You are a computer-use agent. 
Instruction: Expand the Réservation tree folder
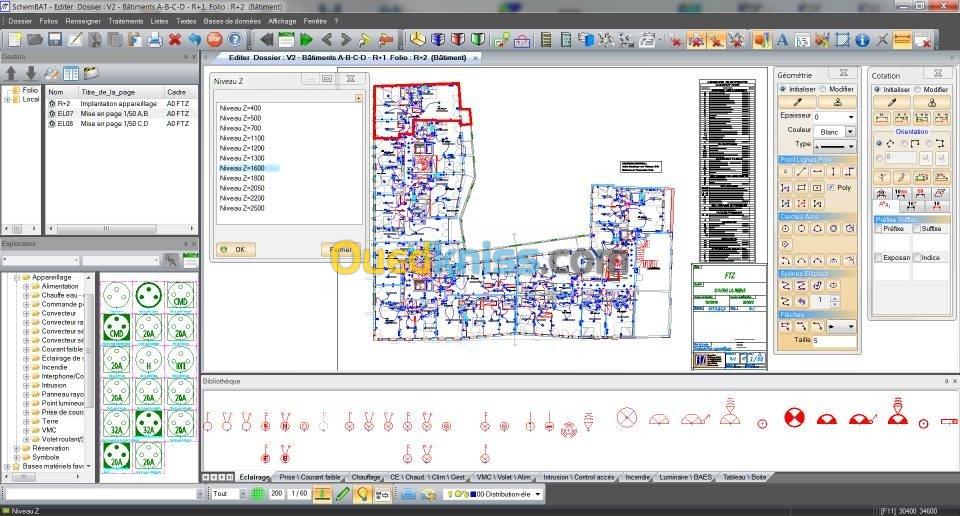pyautogui.click(x=17, y=449)
